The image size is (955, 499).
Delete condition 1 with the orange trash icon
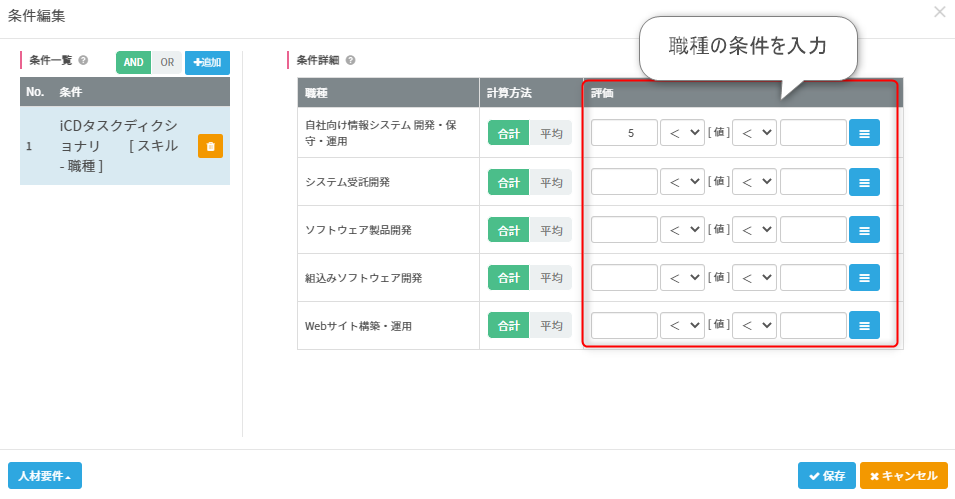click(x=210, y=146)
